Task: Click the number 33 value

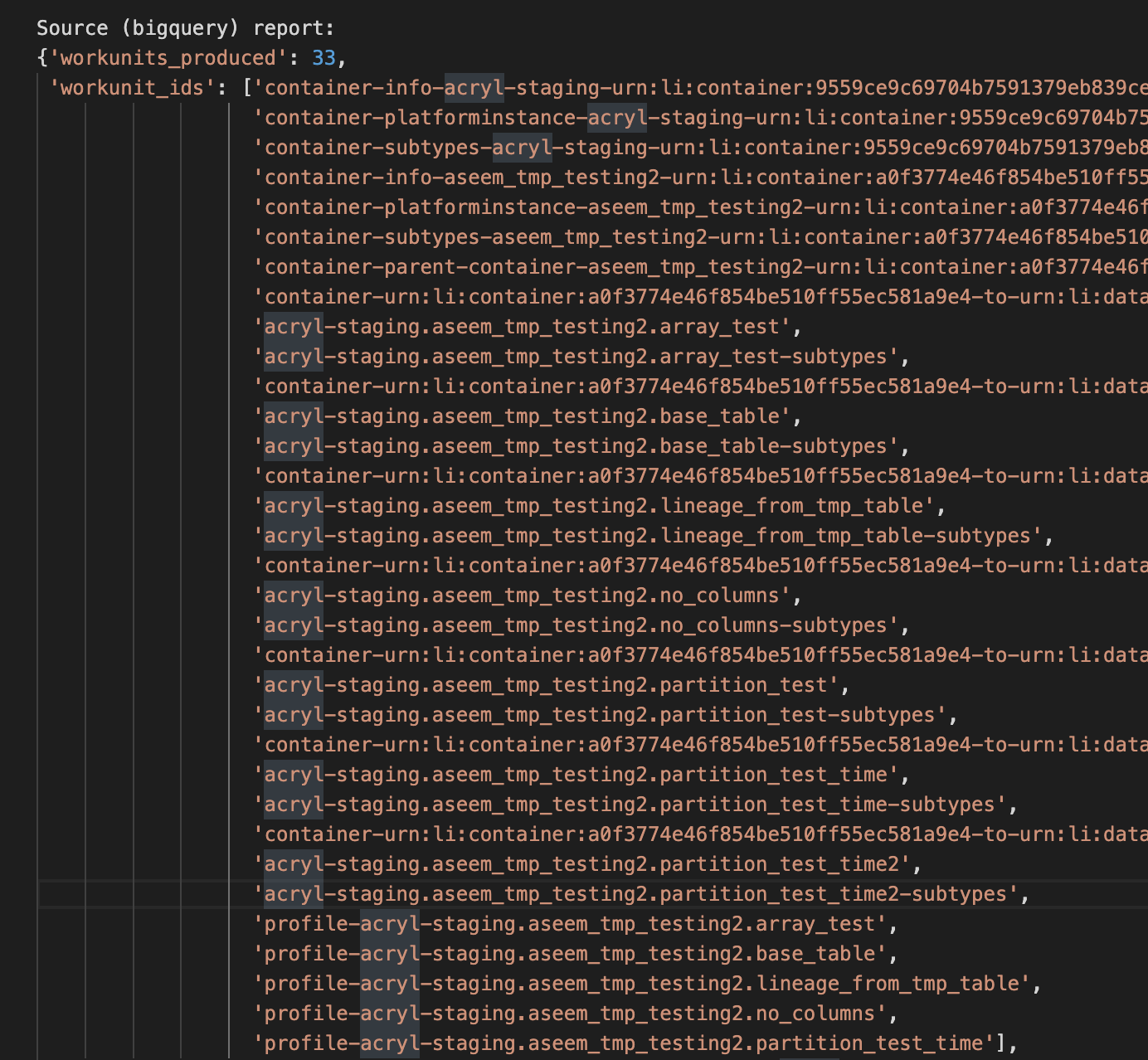Action: [x=323, y=58]
